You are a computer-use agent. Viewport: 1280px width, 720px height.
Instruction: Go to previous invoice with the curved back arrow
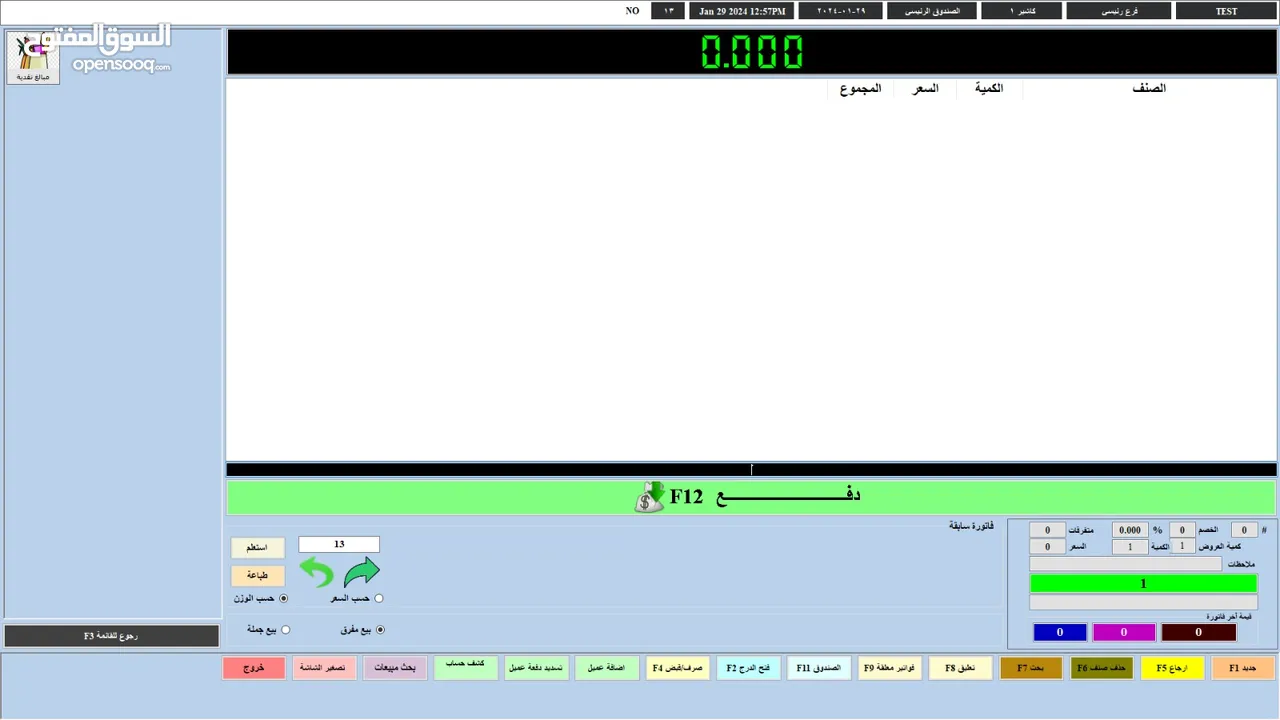pos(317,572)
